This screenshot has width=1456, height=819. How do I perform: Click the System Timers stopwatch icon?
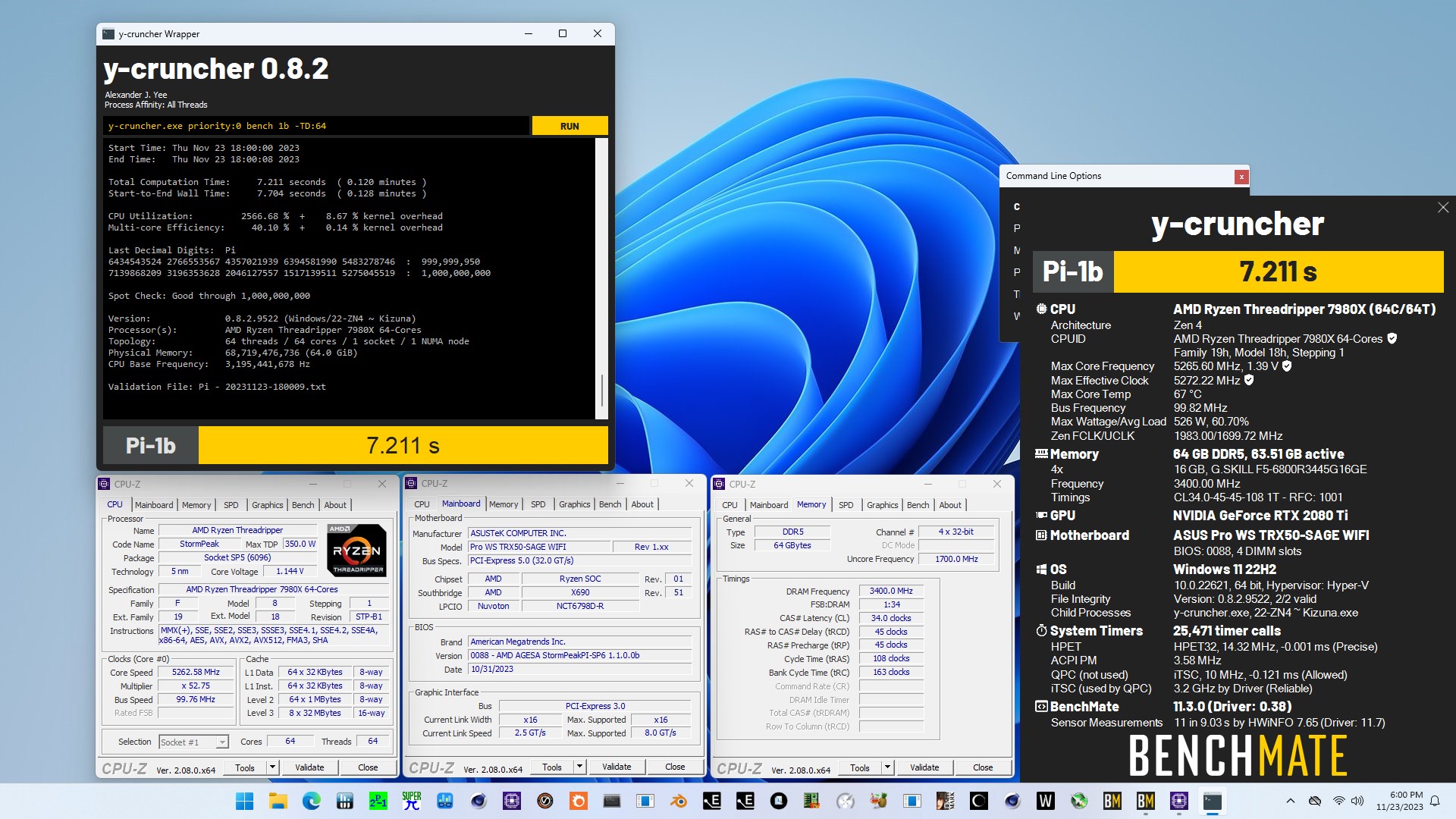(x=1042, y=631)
